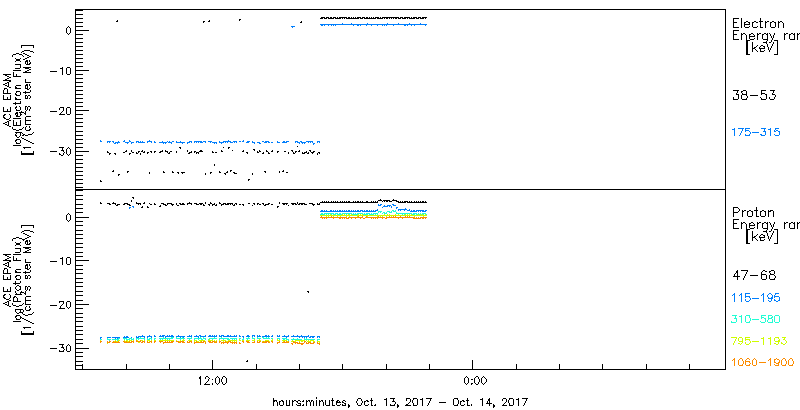Screen dimensions: 800x410
Task: Click the [keV] unit under Electron legend
Action: pyautogui.click(x=762, y=48)
